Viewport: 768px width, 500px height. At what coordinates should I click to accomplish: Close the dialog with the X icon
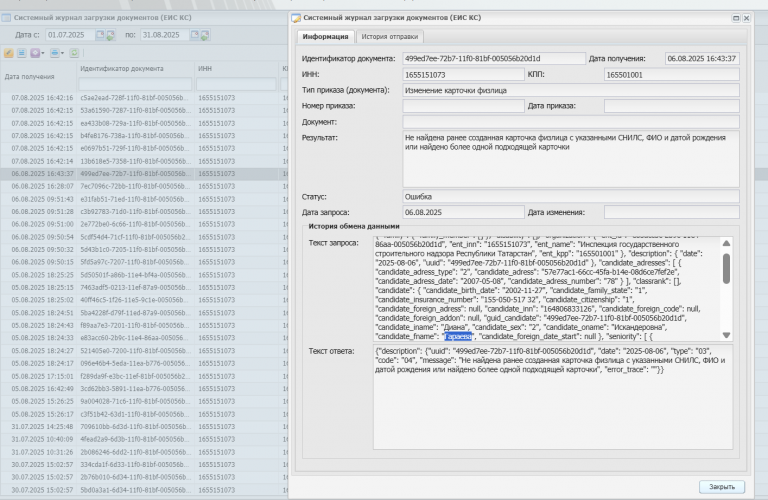[746, 18]
